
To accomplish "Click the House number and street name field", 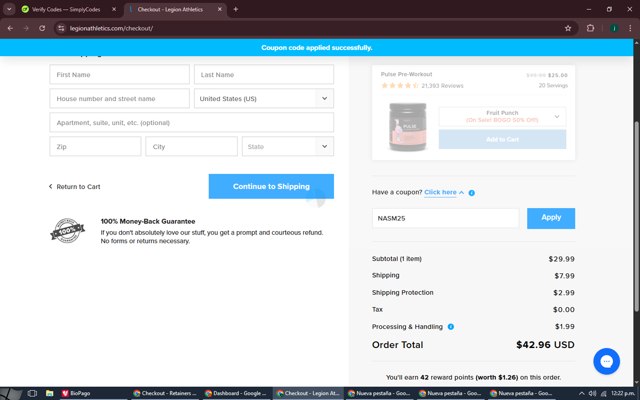I will [x=120, y=98].
